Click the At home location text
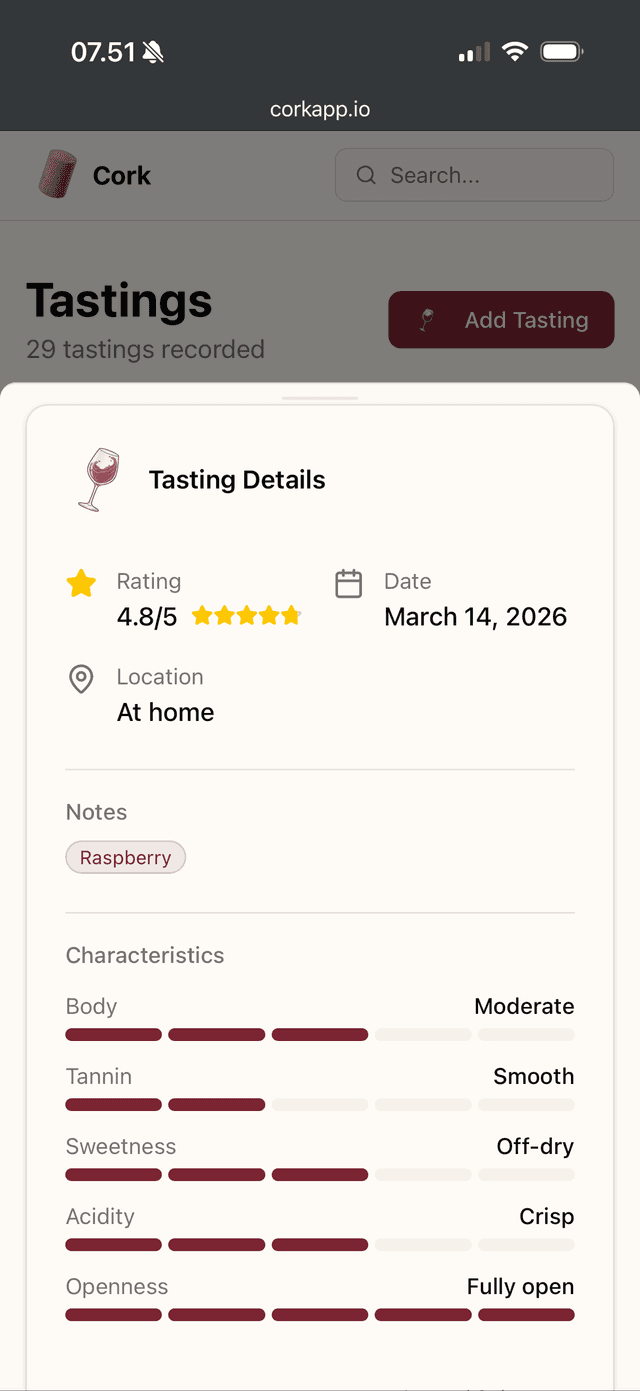 pos(165,712)
